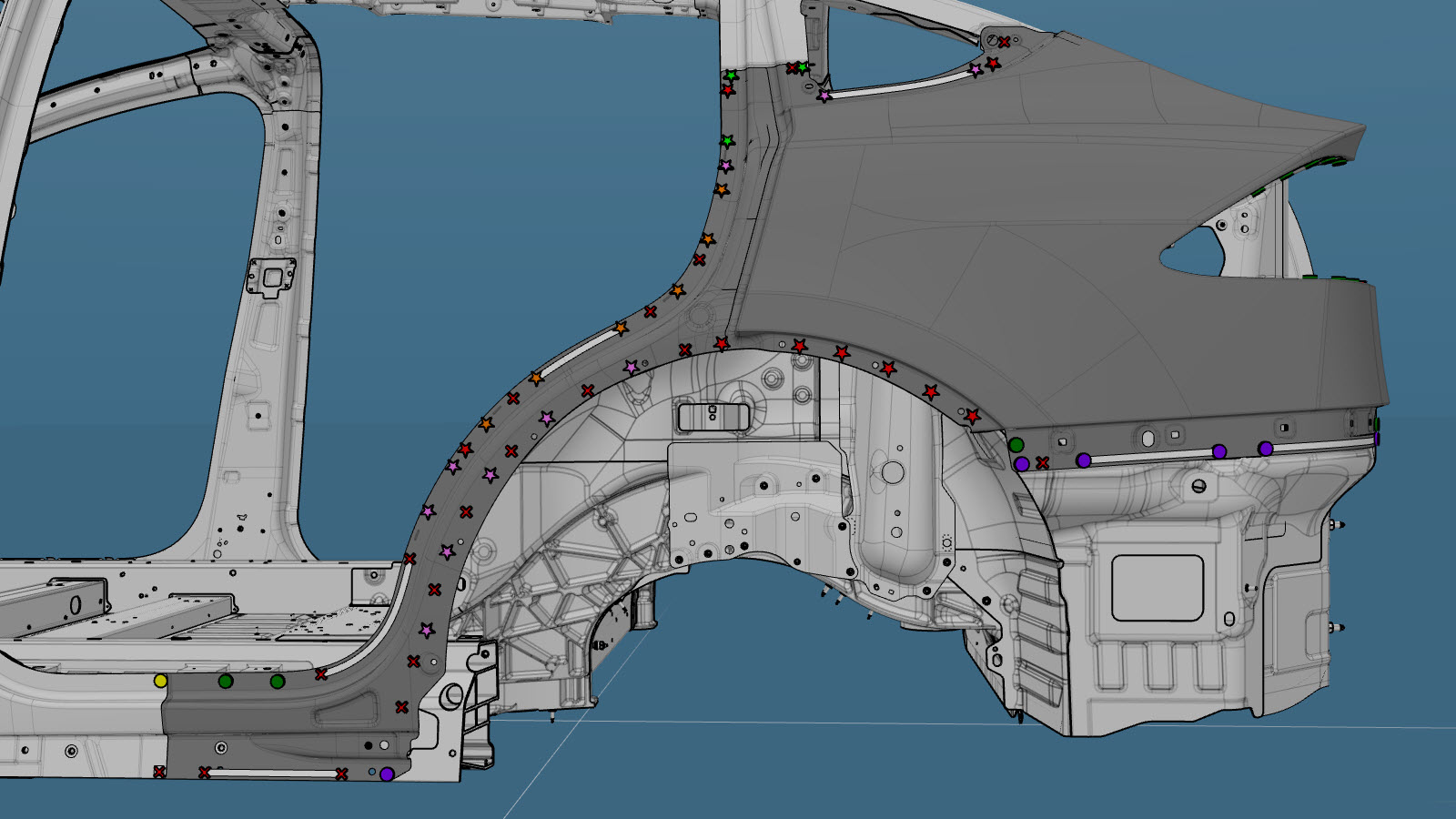Click the purple circle marker on the rocker bottom
The height and width of the screenshot is (819, 1456).
387,774
